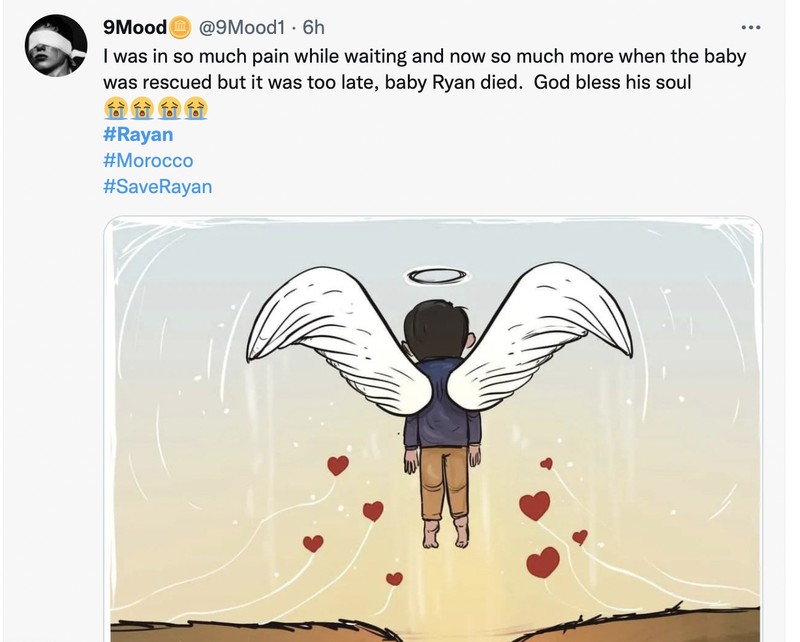Follow the #Morocco hashtag link

[148, 160]
